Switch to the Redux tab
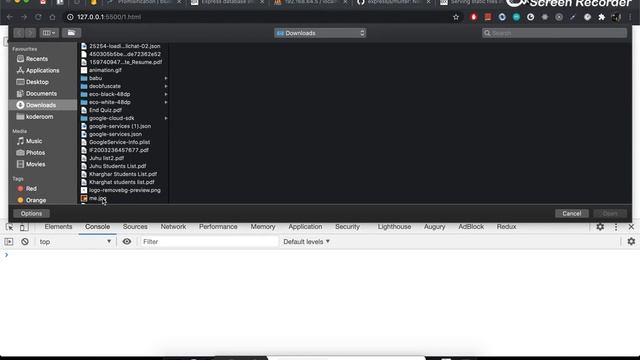640x360 pixels. 507,227
